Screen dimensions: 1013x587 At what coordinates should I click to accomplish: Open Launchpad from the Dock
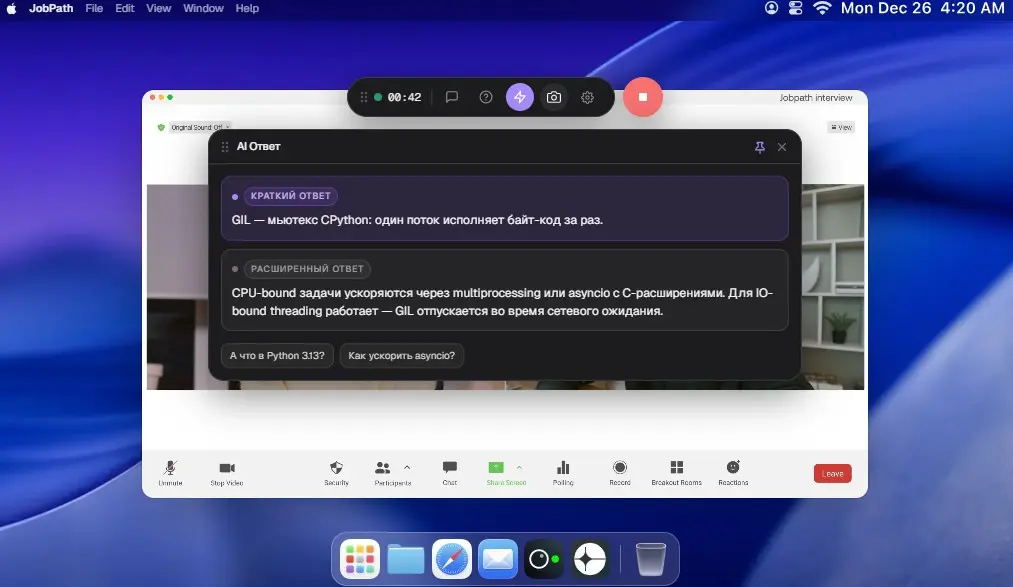coord(360,559)
